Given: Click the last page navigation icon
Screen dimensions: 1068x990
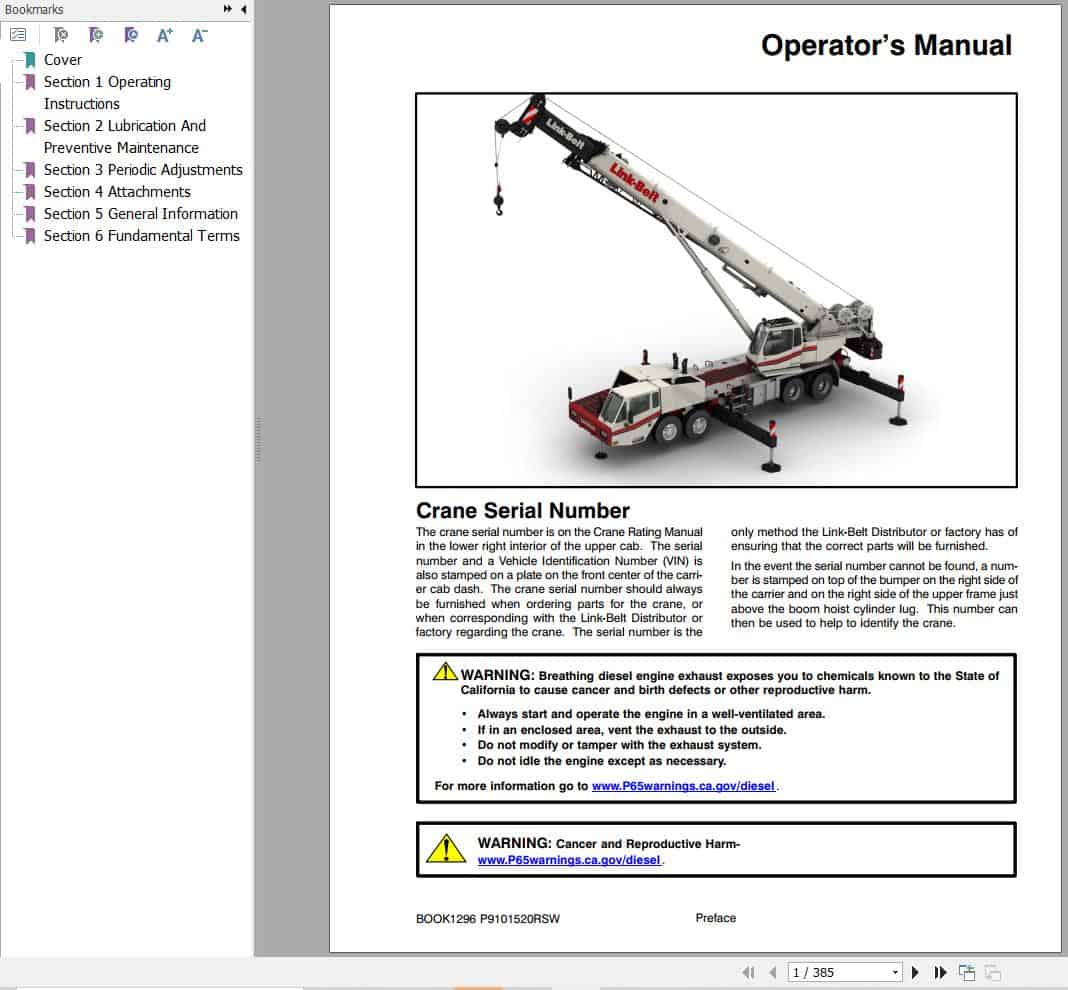Looking at the screenshot, I should 940,972.
